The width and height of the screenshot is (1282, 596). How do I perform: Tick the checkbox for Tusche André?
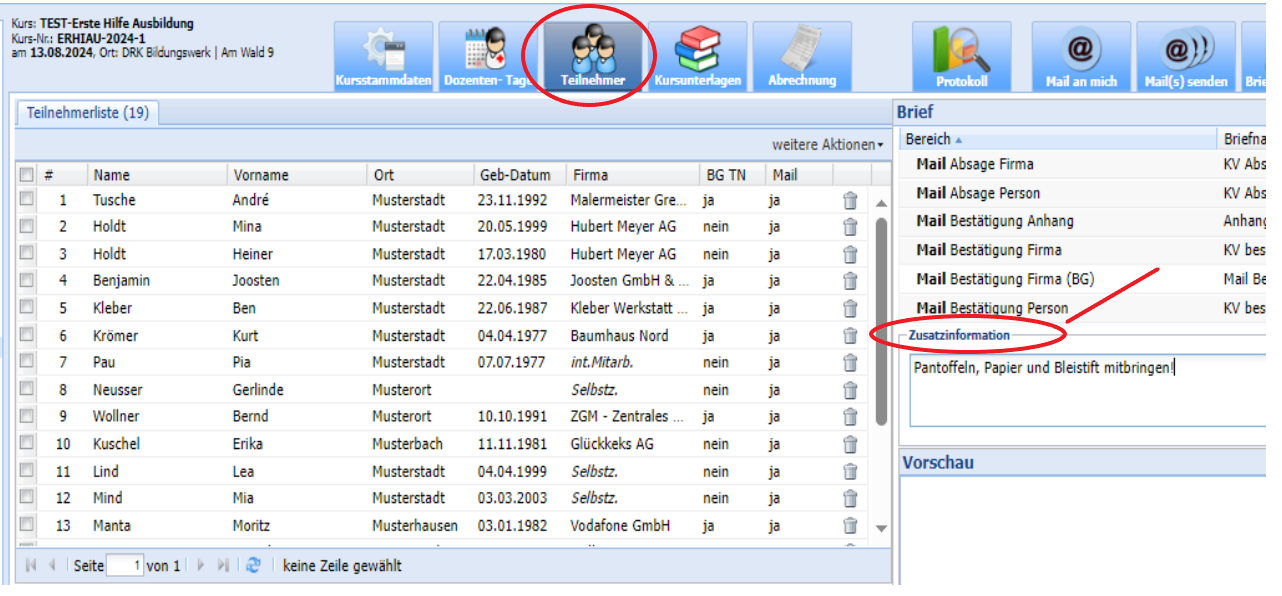point(26,200)
